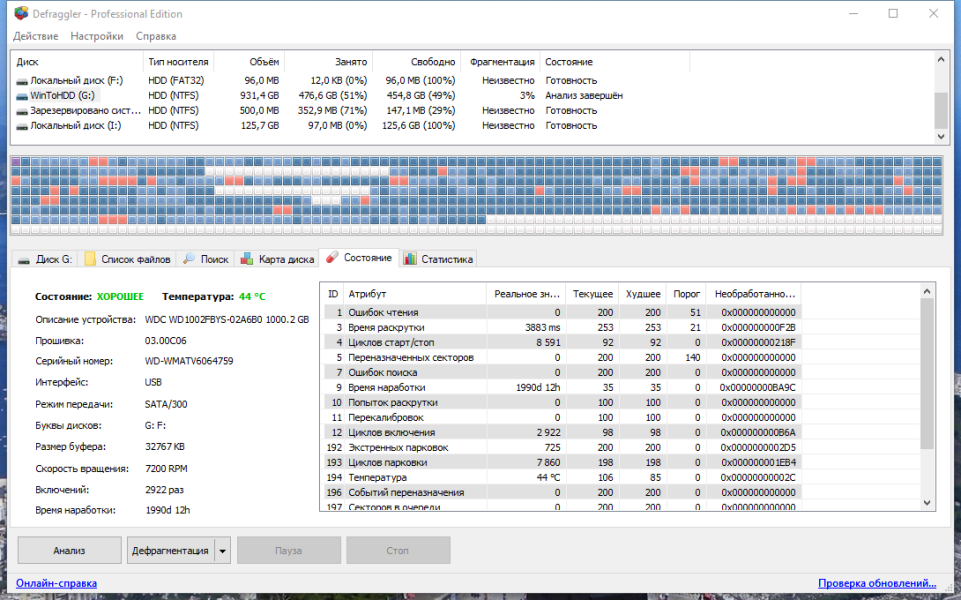Screen dimensions: 961x600
Task: Expand the Дефрагментация dropdown arrow
Action: pyautogui.click(x=222, y=550)
